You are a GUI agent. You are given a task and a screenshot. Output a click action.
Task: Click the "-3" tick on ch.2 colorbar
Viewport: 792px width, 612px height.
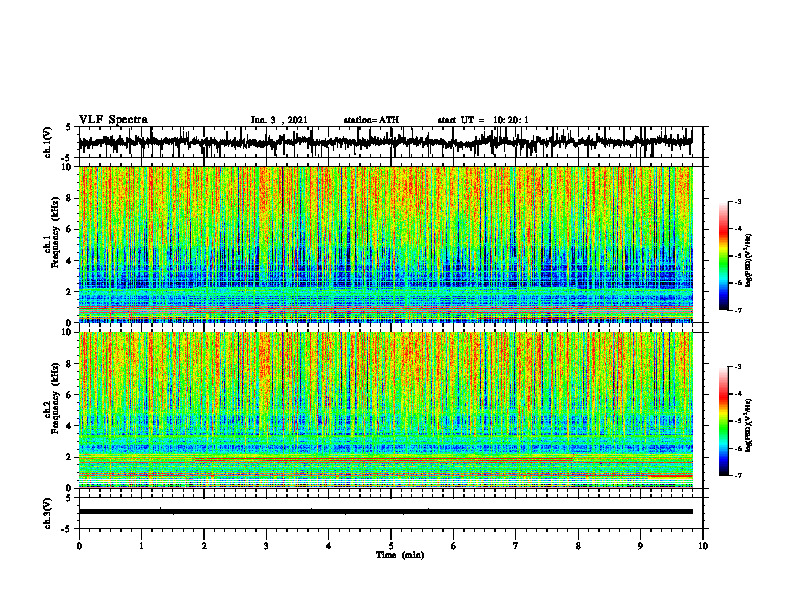click(738, 367)
